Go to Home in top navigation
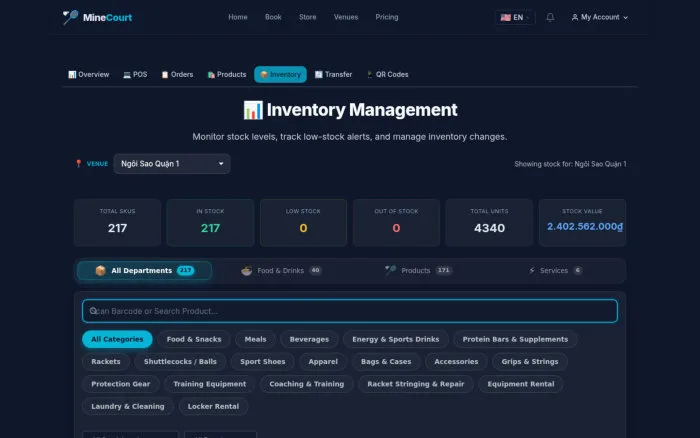700x438 pixels. tap(238, 17)
